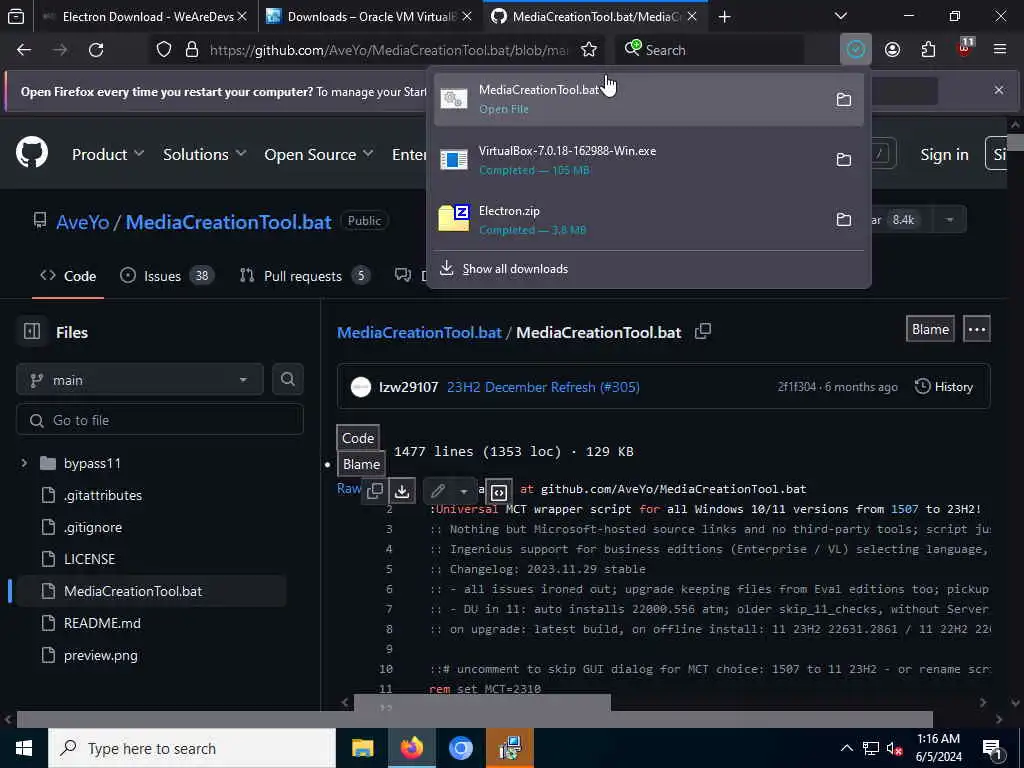Open the file History link
The height and width of the screenshot is (768, 1024).
coord(944,387)
